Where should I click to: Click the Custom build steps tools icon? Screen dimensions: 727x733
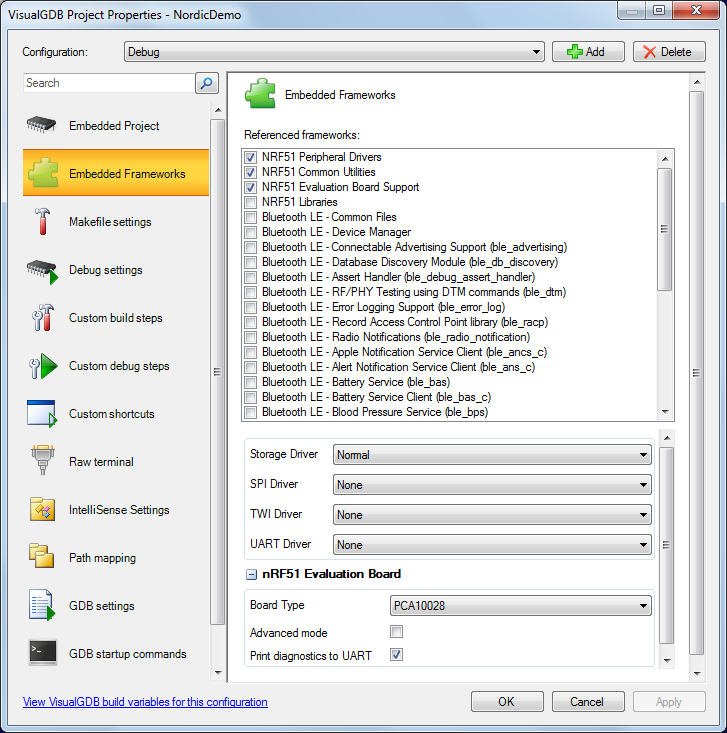(x=43, y=317)
